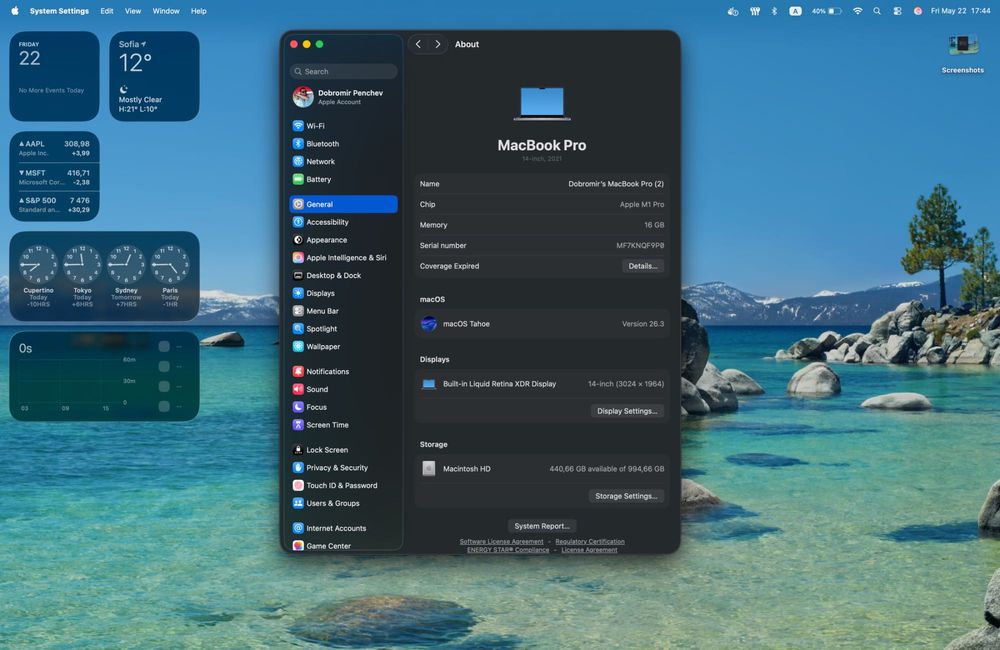The height and width of the screenshot is (650, 1000).
Task: Open the Software License Agreement link
Action: tap(501, 542)
